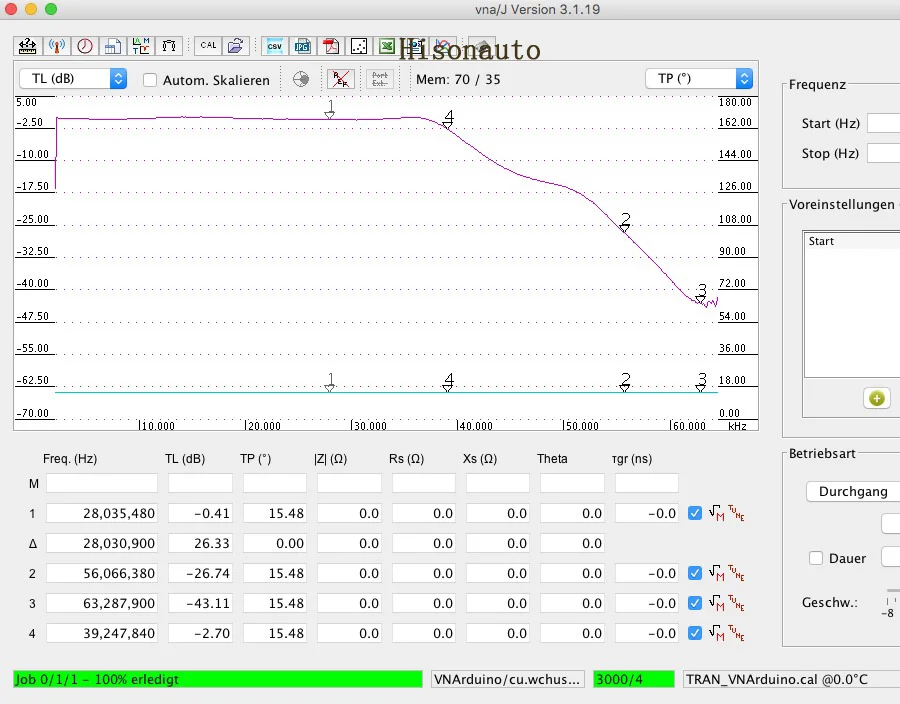The width and height of the screenshot is (900, 704).
Task: Click the TUNE icon for marker 1
Action: coord(736,513)
